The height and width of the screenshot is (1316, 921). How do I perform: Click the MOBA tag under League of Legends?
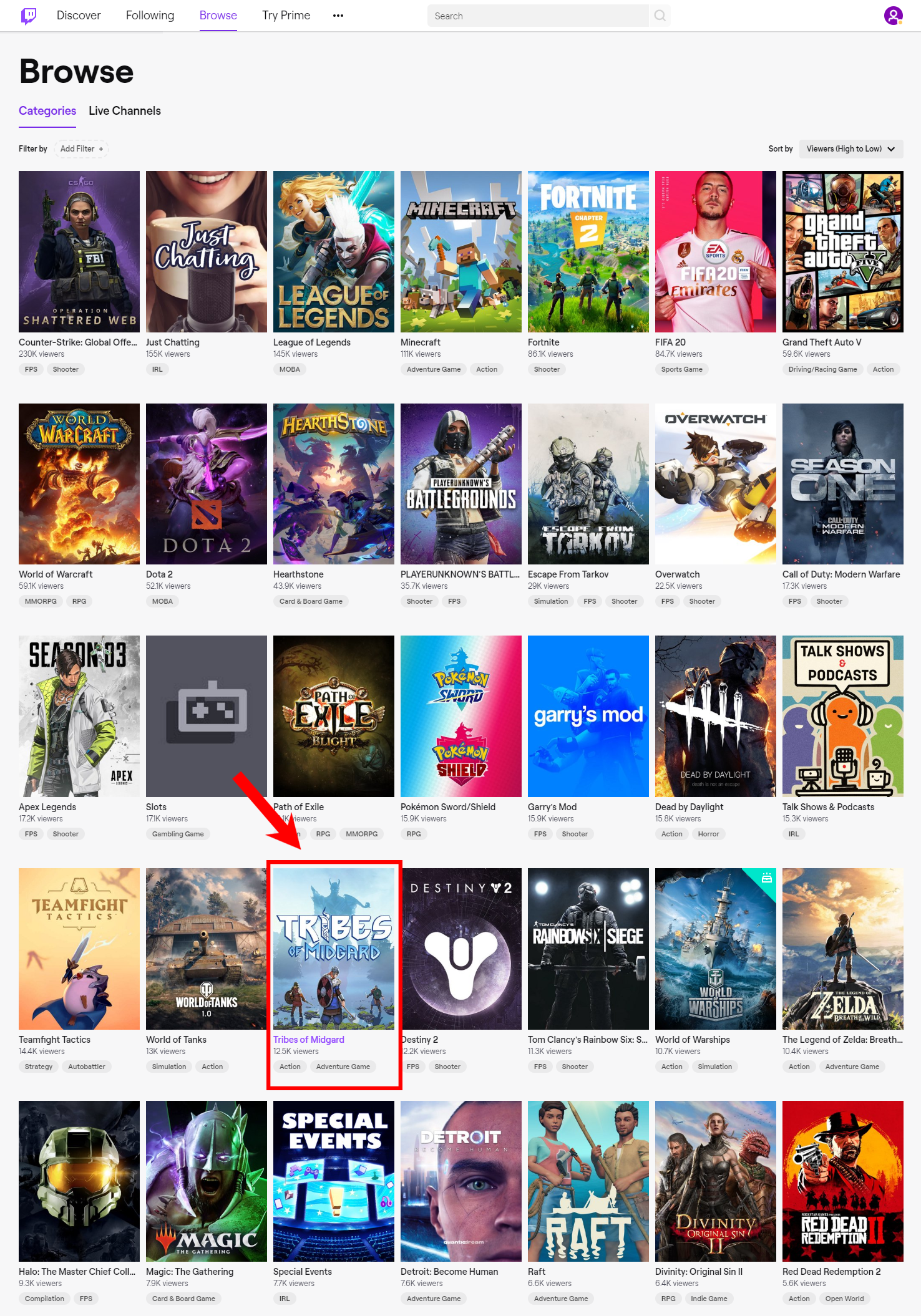coord(290,369)
